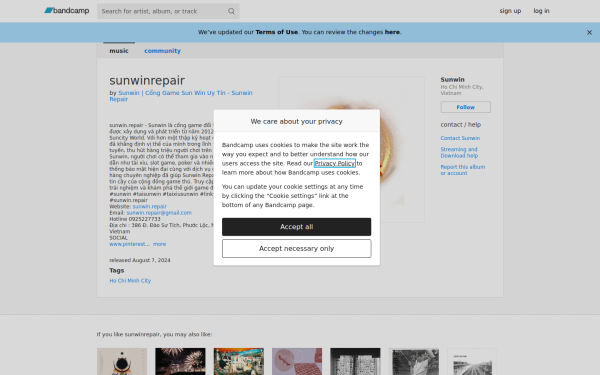Open Report this album or account link

pos(463,170)
